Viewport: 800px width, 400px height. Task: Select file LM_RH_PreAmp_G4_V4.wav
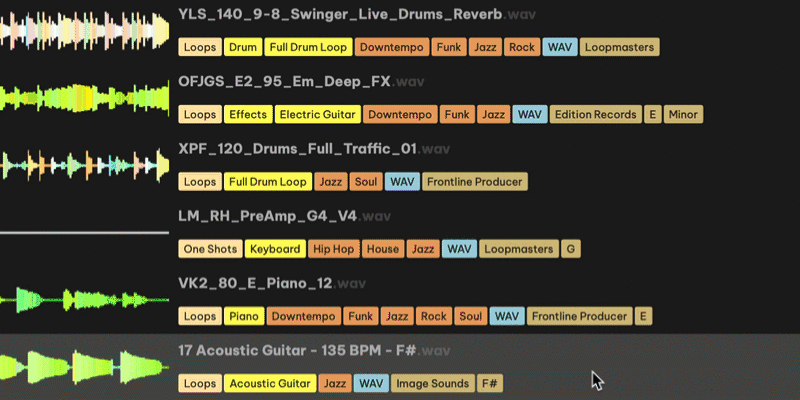coord(284,216)
